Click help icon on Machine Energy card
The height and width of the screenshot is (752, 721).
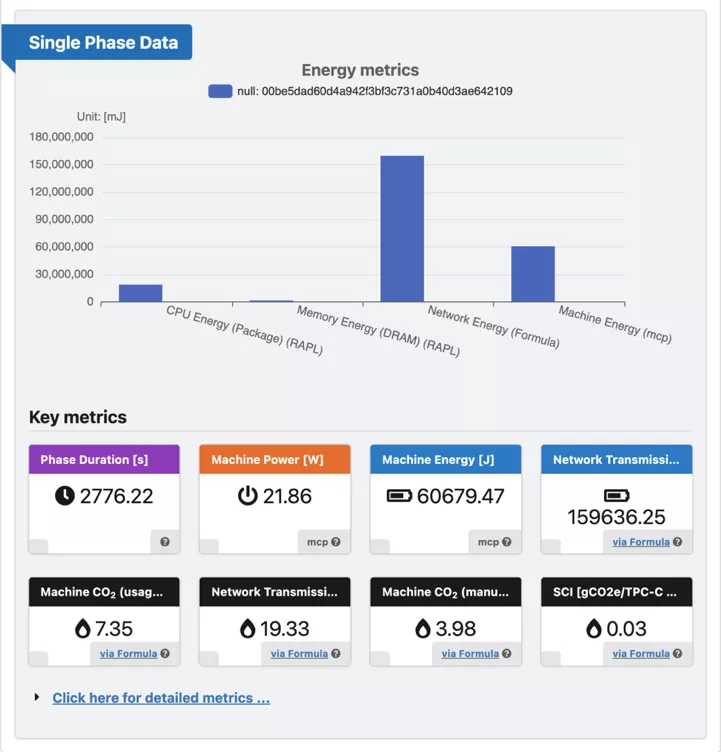point(507,542)
